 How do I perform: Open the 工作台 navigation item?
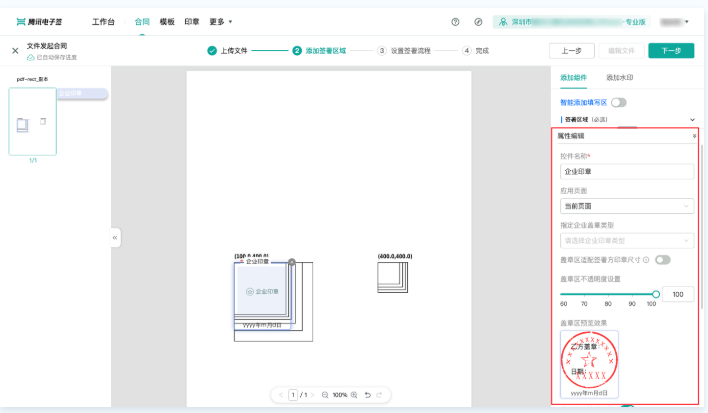103,22
